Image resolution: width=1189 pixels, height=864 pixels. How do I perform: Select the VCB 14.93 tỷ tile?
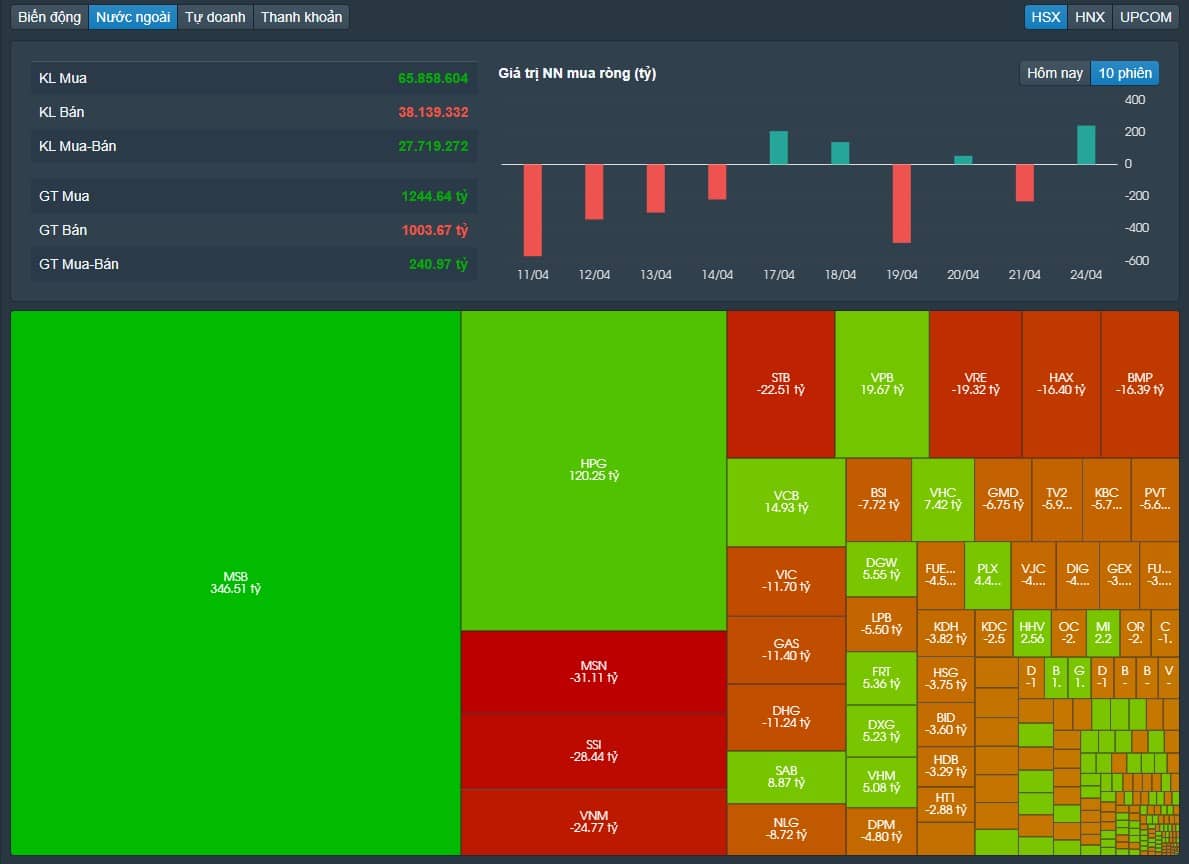(x=786, y=502)
